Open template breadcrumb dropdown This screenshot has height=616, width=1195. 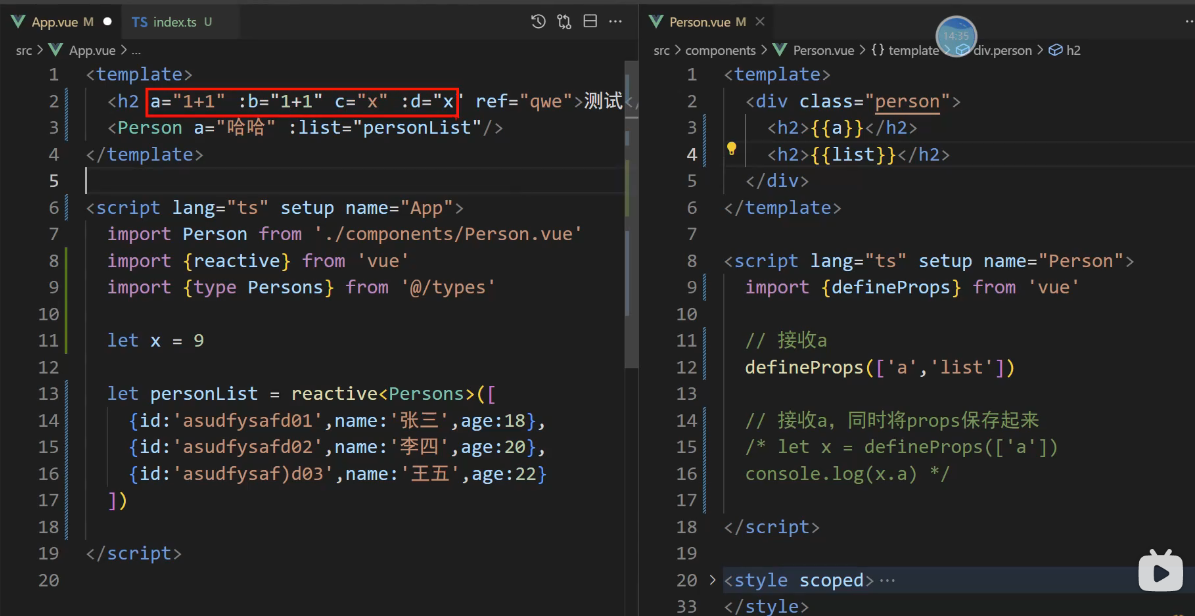click(x=913, y=50)
